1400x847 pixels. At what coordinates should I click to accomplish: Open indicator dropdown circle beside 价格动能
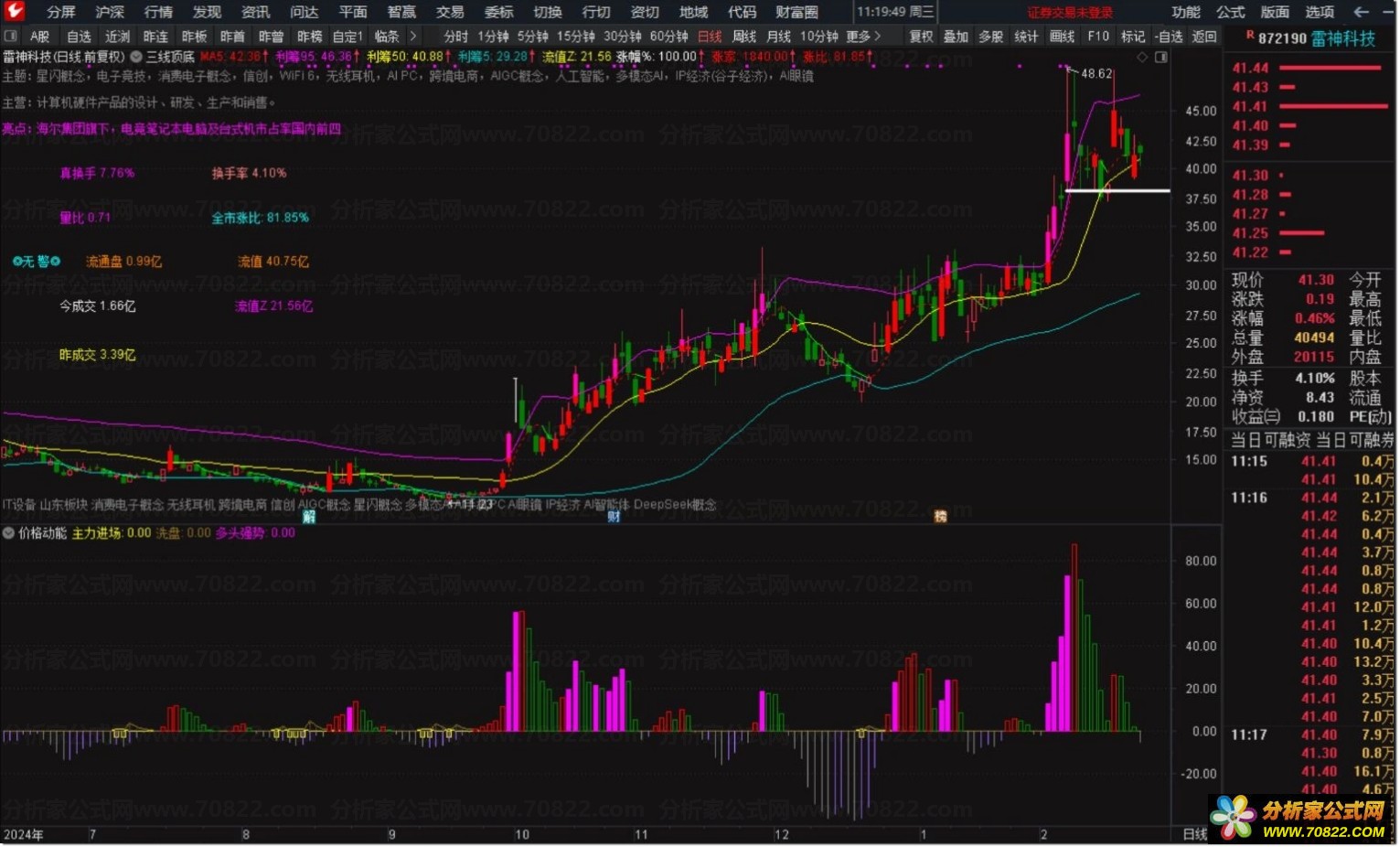(x=9, y=533)
